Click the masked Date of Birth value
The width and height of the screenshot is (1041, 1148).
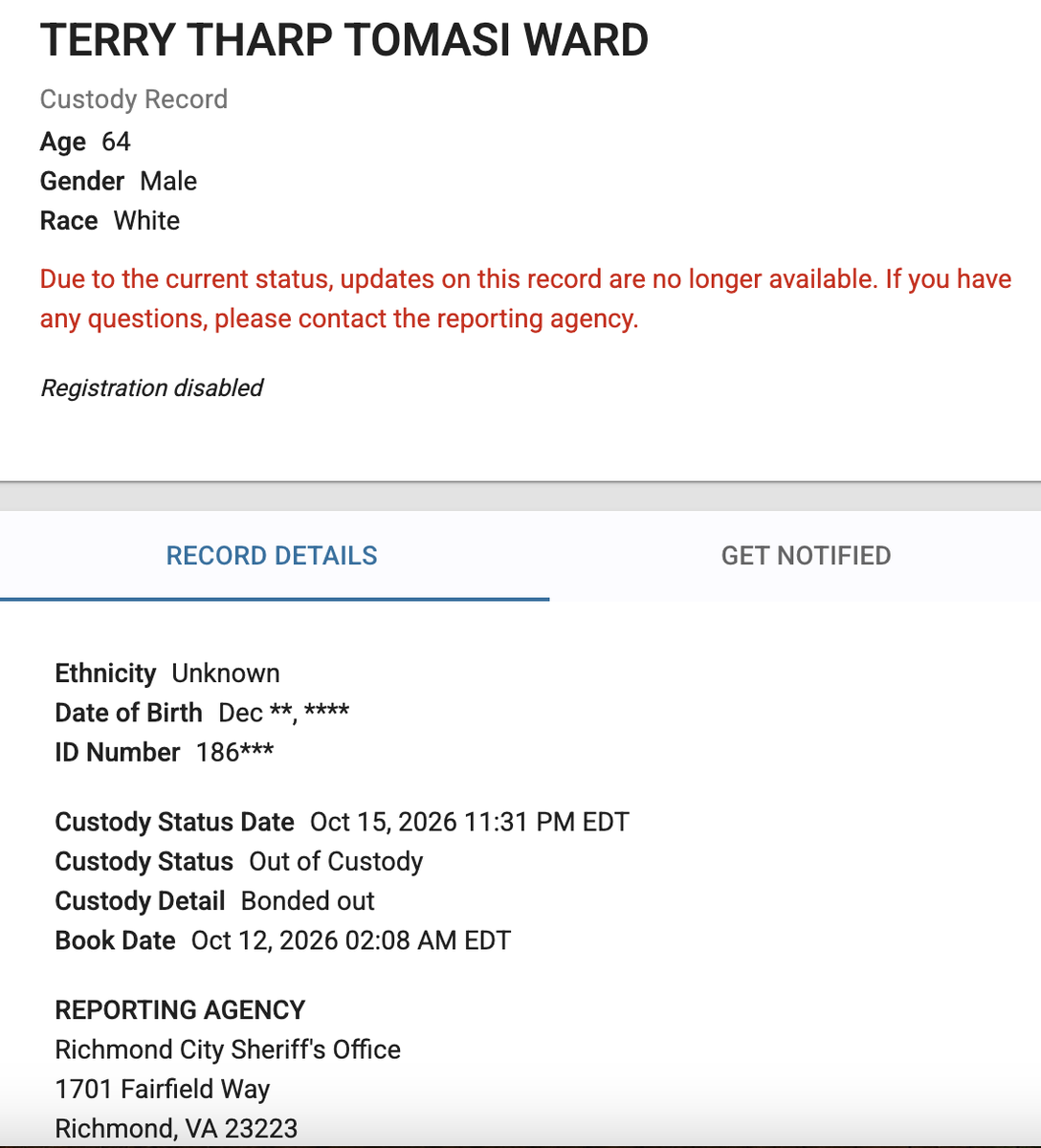284,713
